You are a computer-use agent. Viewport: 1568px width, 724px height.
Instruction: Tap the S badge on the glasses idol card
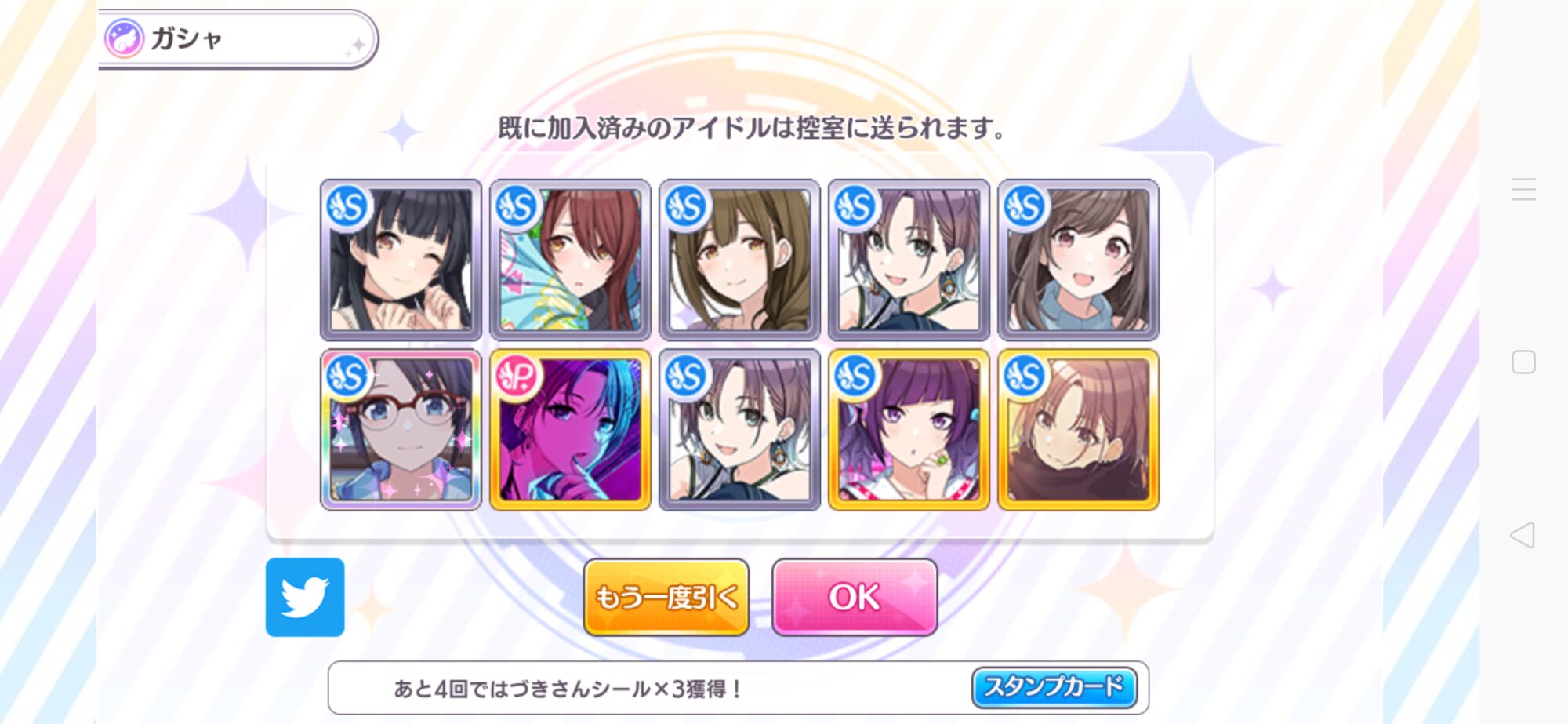click(348, 377)
